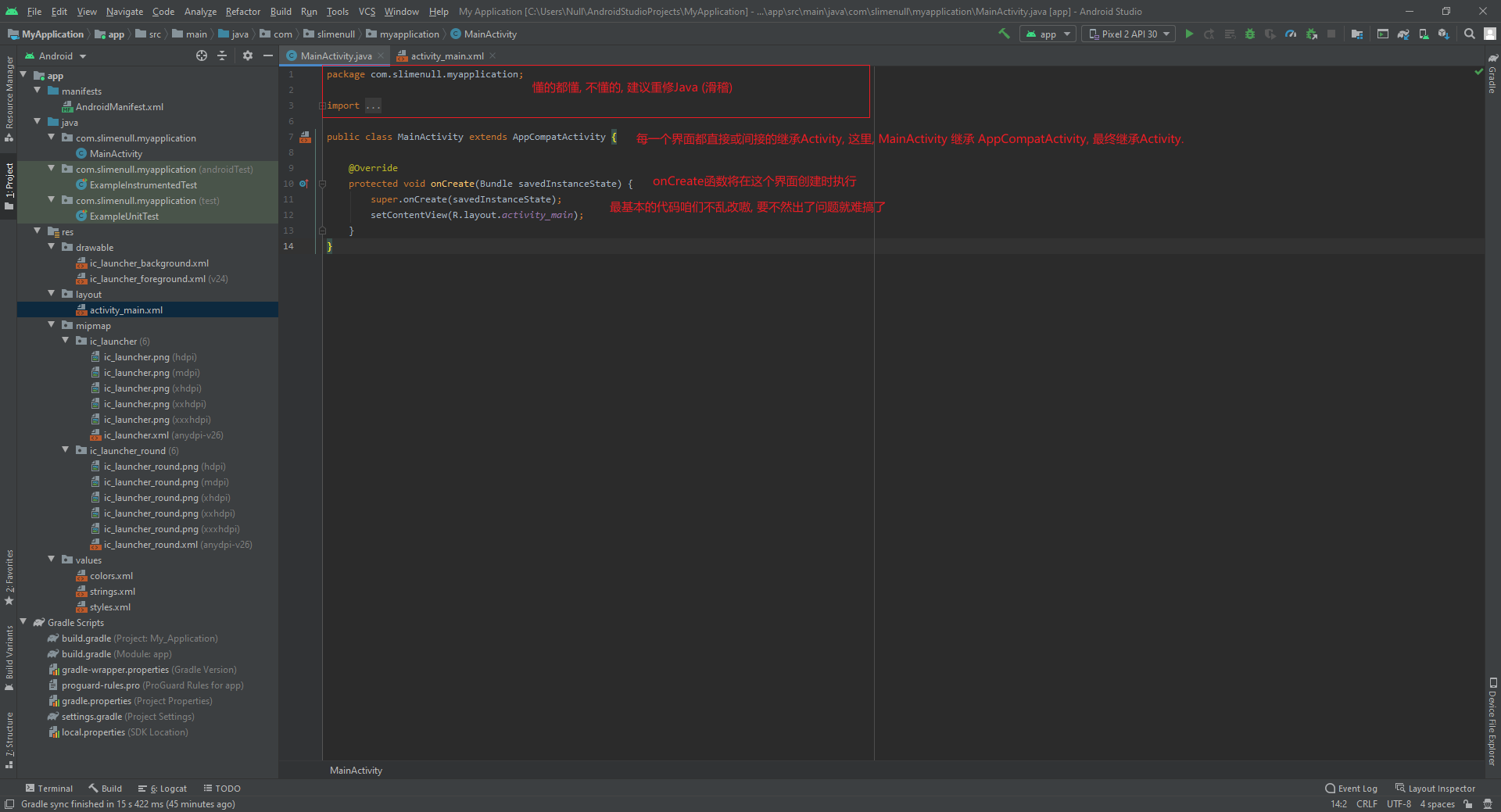The height and width of the screenshot is (812, 1501).
Task: Open Pixel 2 API 30 device dropdown
Action: tap(1128, 34)
